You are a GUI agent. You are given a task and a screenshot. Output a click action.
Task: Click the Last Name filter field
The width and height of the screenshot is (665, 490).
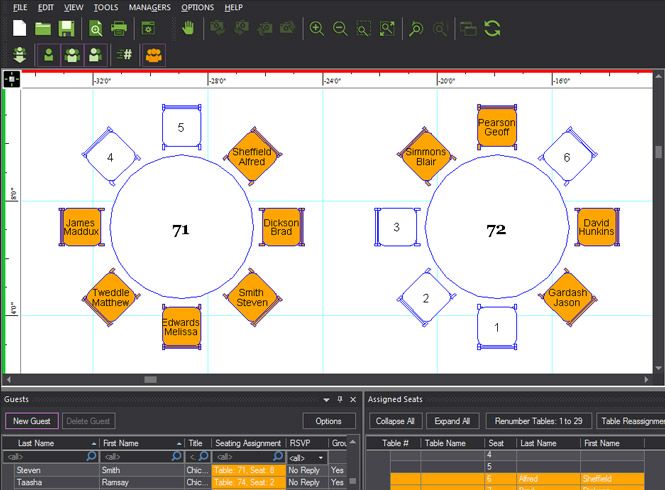point(50,456)
